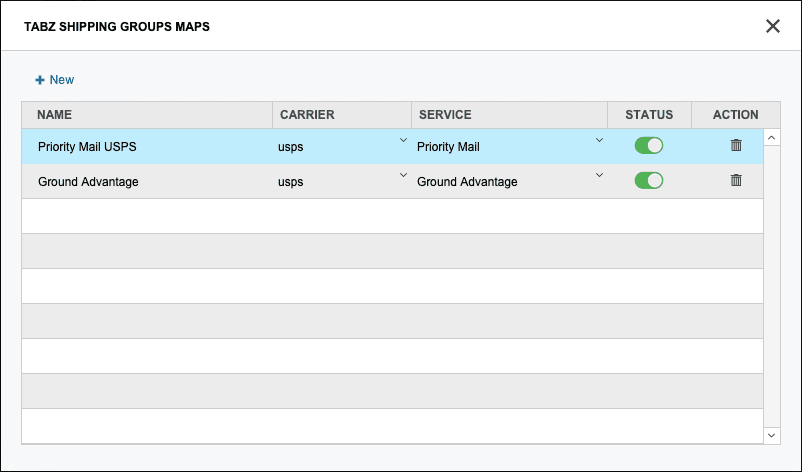
Task: Expand carrier dropdown for Ground Advantage
Action: click(x=403, y=176)
